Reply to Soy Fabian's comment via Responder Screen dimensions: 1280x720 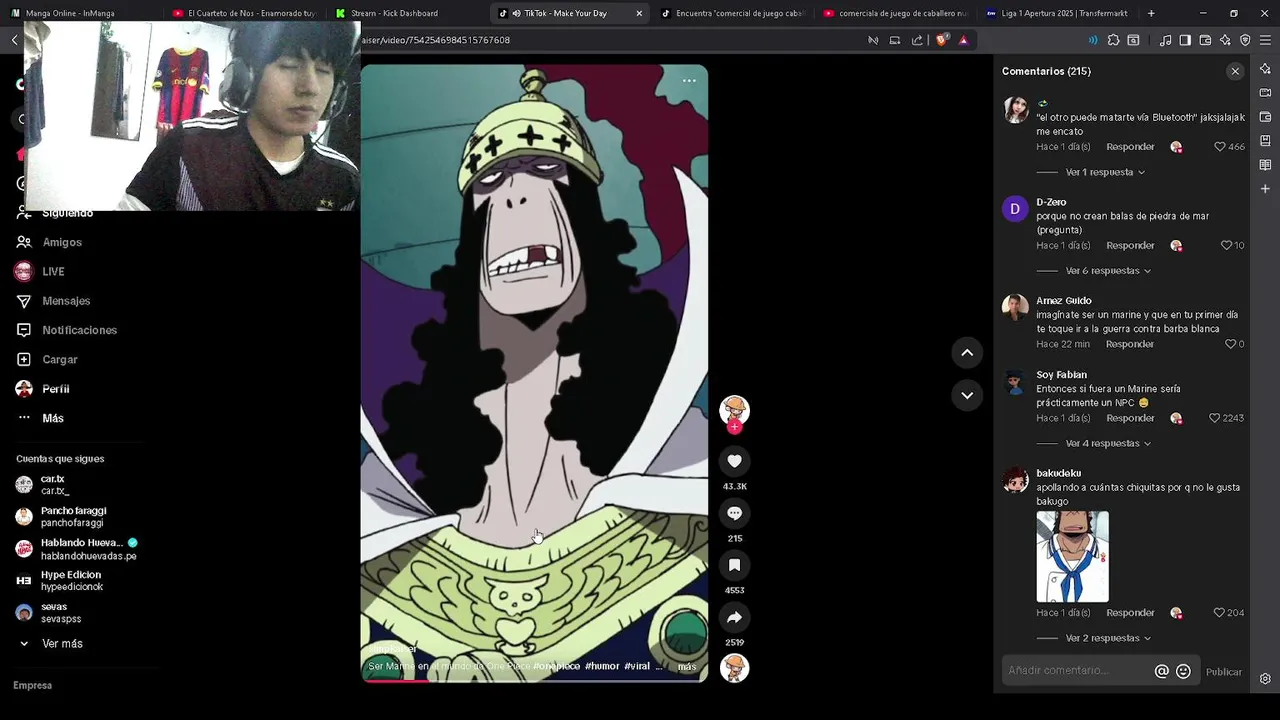point(1130,418)
